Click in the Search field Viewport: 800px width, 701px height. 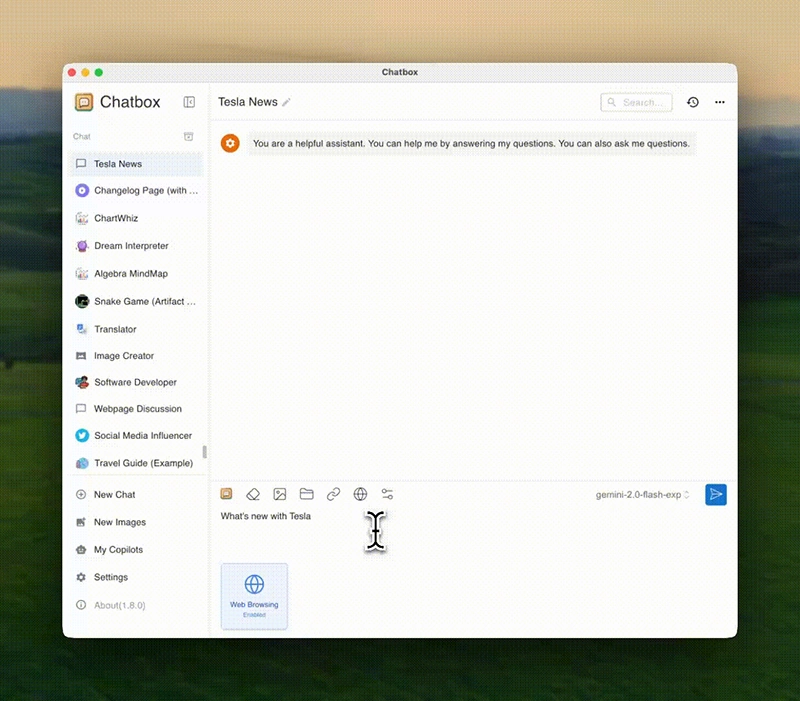click(x=636, y=103)
